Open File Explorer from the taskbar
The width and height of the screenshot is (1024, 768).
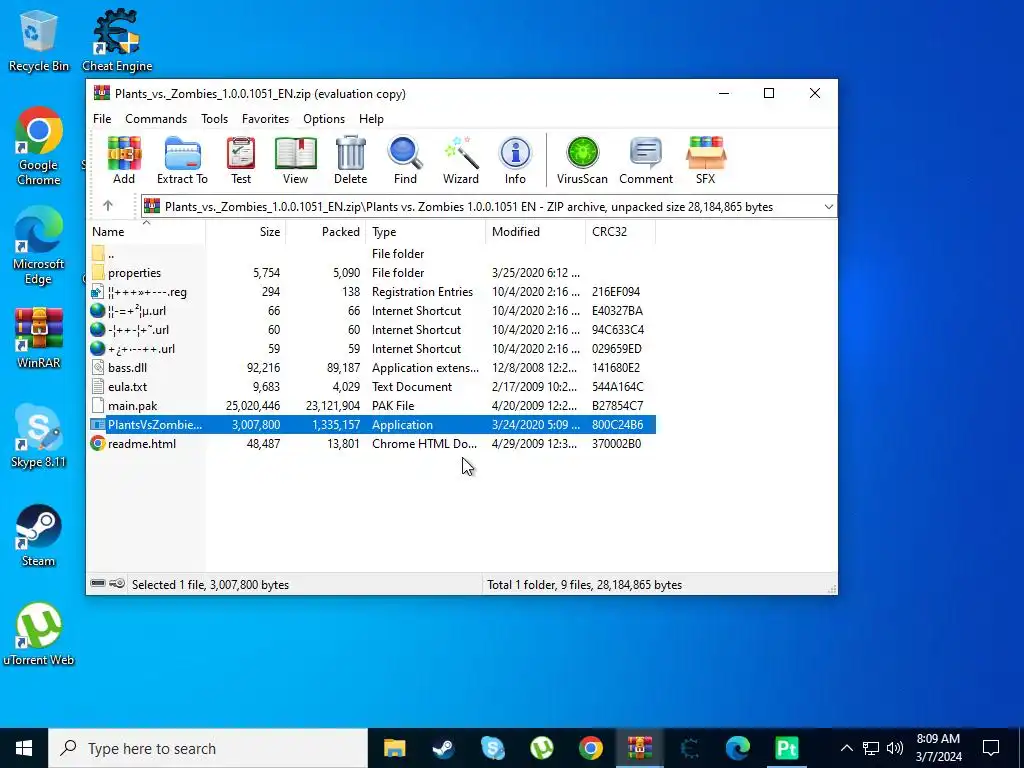coord(394,748)
